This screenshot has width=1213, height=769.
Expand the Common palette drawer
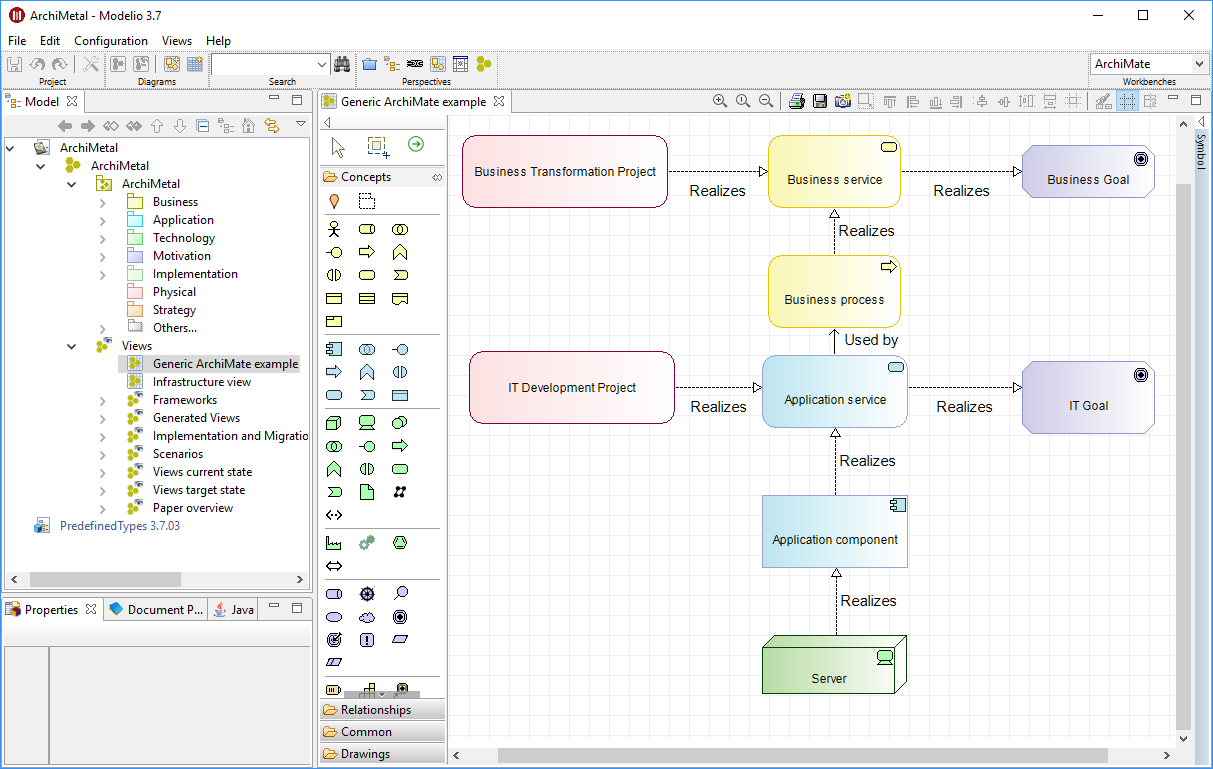point(381,732)
